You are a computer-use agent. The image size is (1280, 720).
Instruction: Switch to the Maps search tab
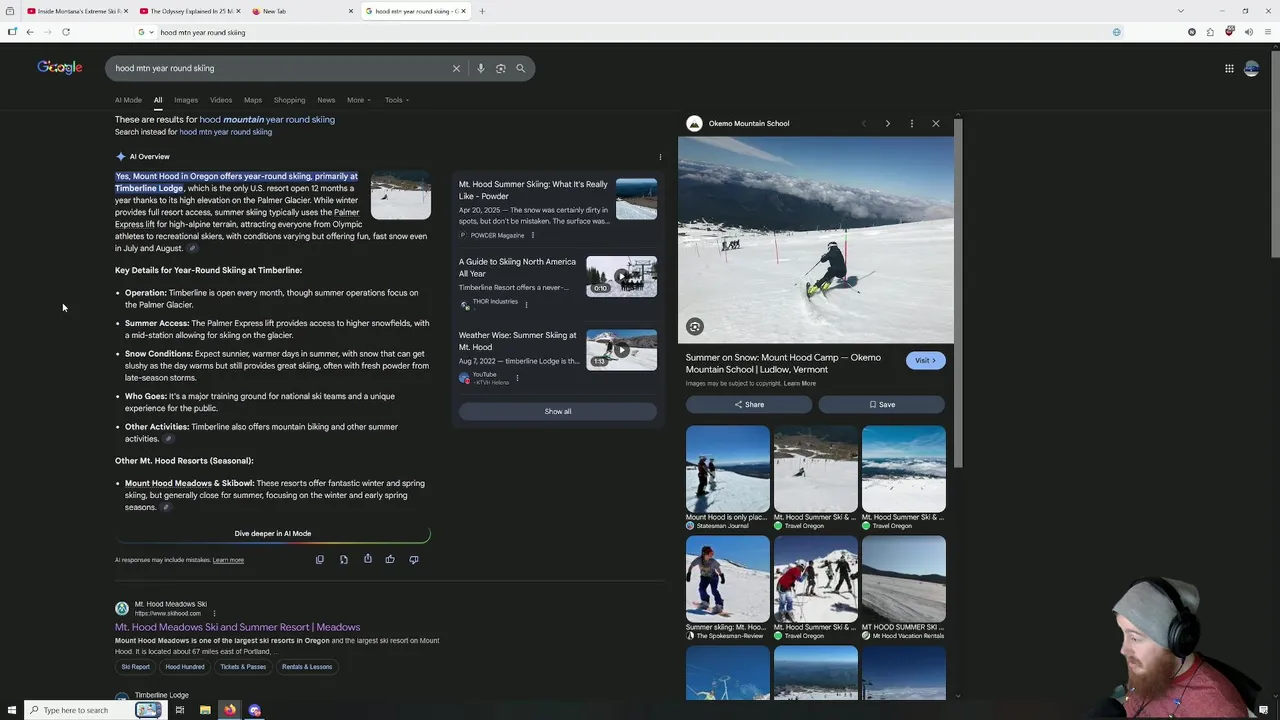[253, 100]
